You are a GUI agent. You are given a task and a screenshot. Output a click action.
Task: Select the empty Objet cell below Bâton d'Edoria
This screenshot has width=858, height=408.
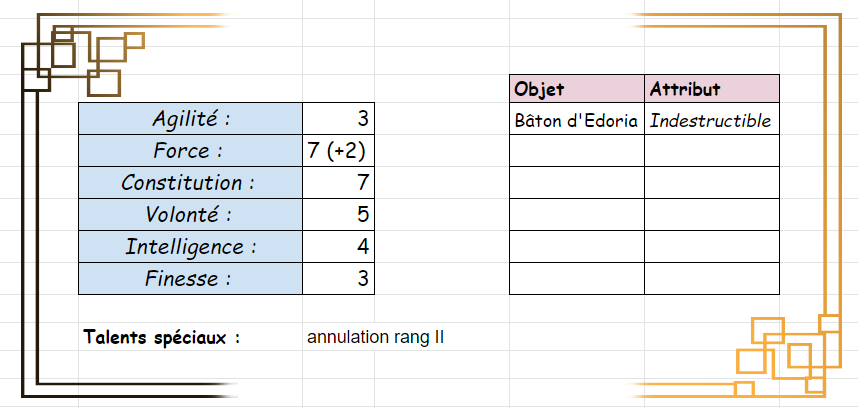click(577, 151)
